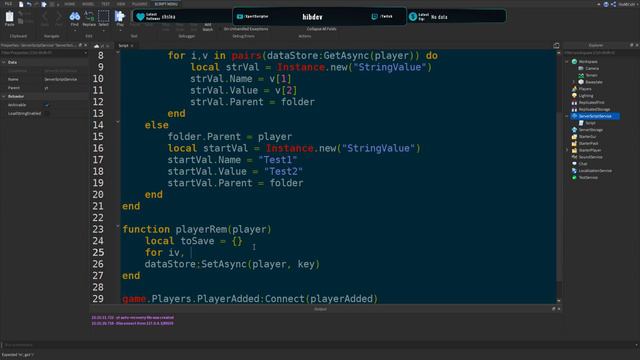Collapse the Behavior section in Properties
The image size is (640, 360).
[x=4, y=96]
